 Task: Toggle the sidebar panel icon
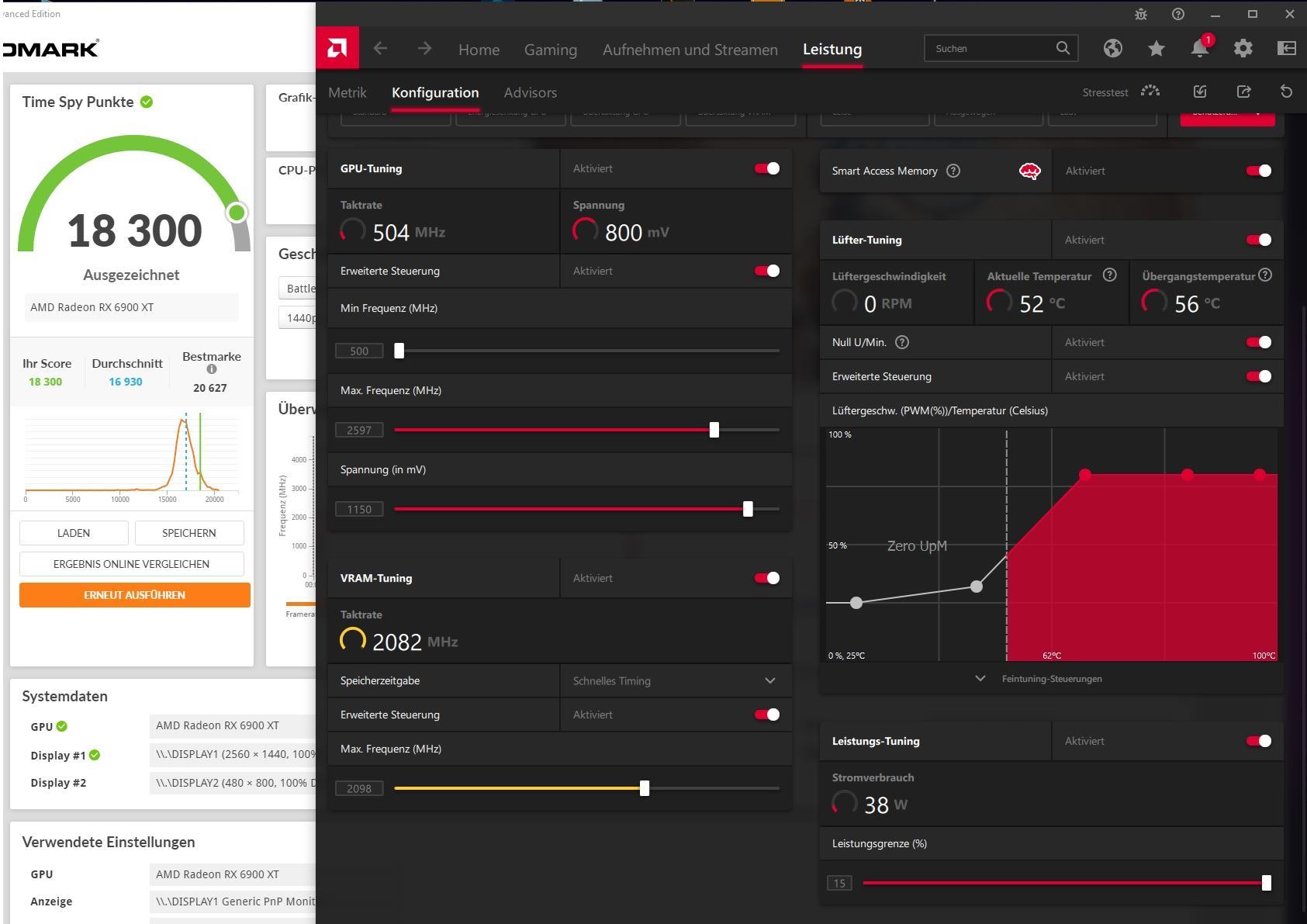coord(1287,48)
